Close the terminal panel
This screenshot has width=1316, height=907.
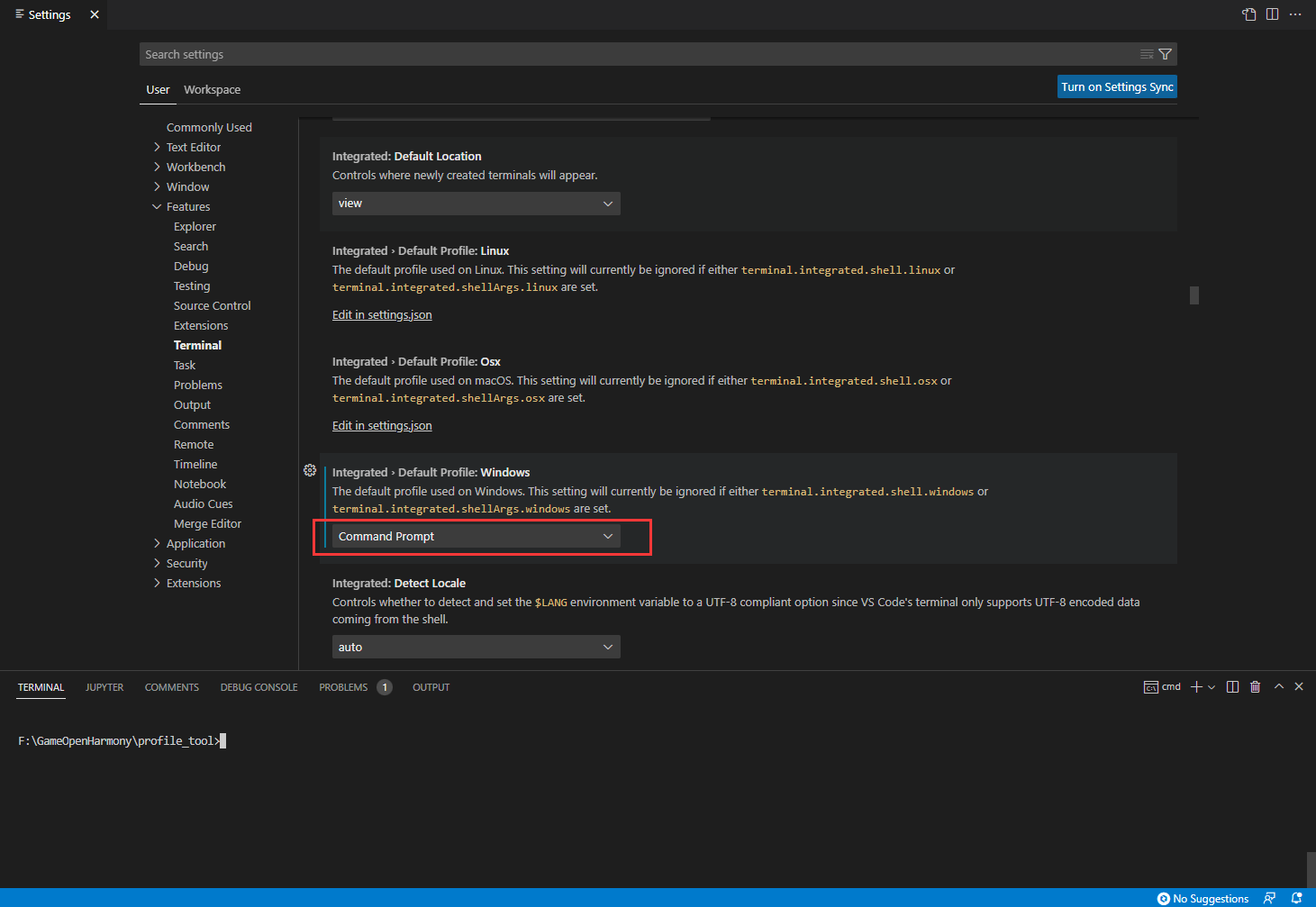(x=1299, y=686)
